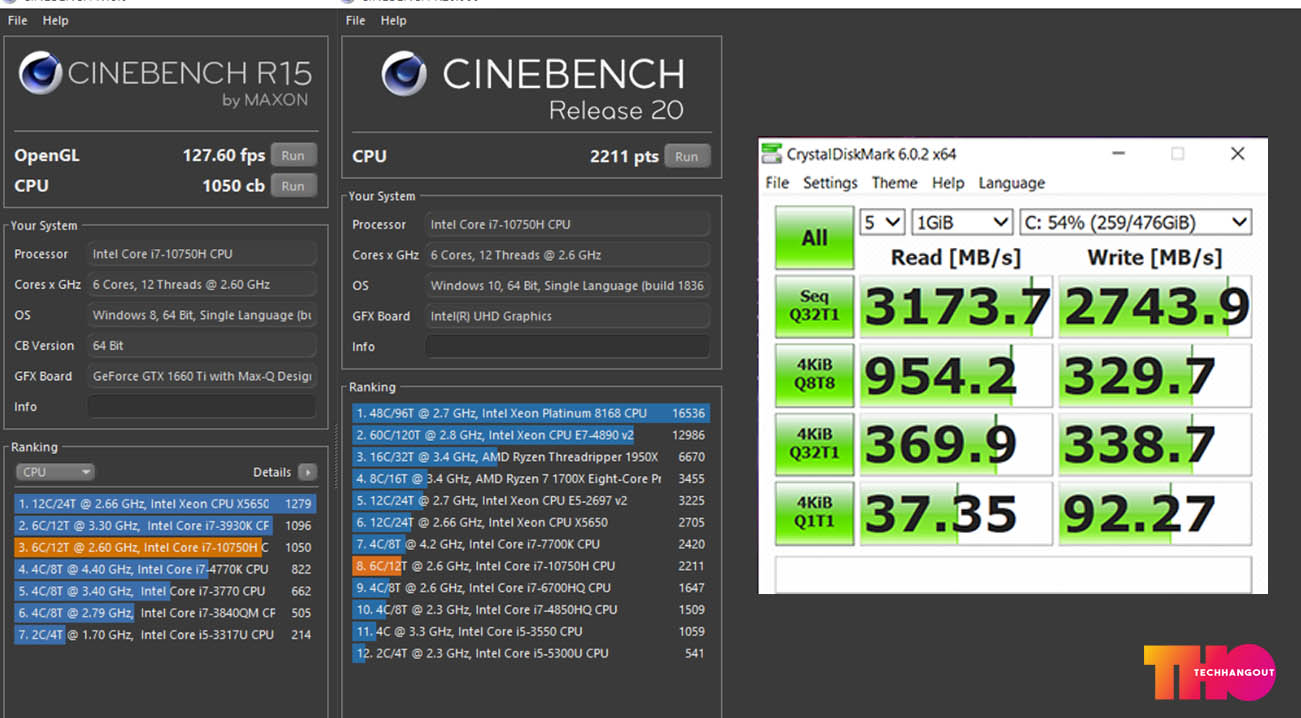Screen dimensions: 1301x718
Task: Select R20 ranking row Xeon CPU E7-4890 v2
Action: tap(531, 435)
